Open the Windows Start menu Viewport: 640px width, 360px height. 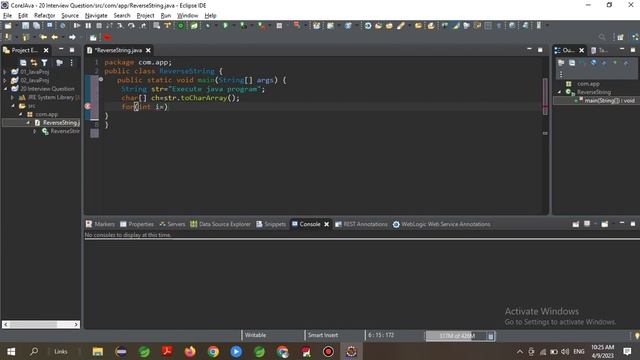(11, 351)
